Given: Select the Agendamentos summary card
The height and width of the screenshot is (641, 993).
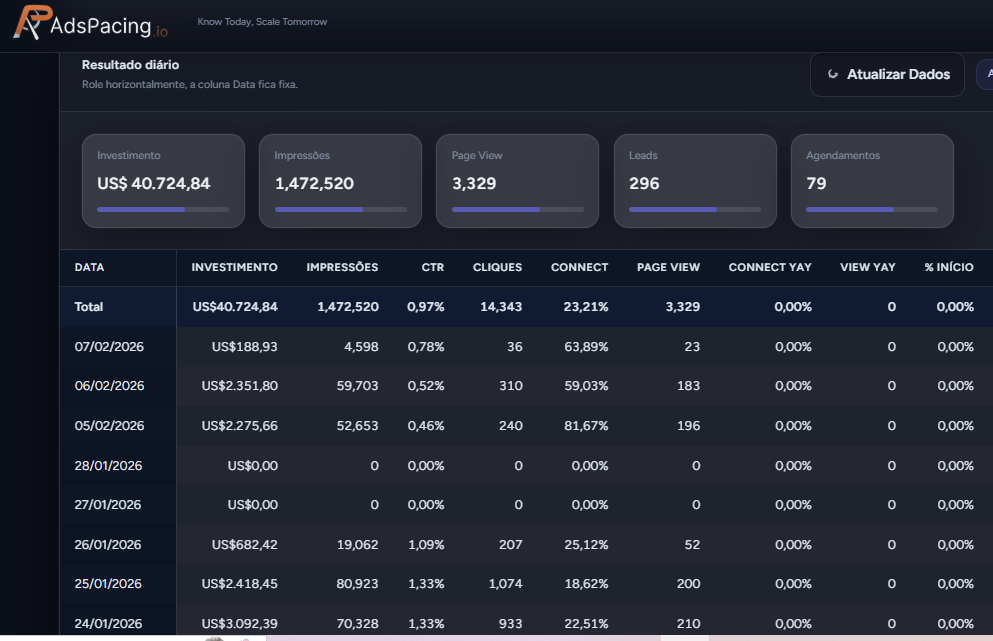Looking at the screenshot, I should pos(872,180).
